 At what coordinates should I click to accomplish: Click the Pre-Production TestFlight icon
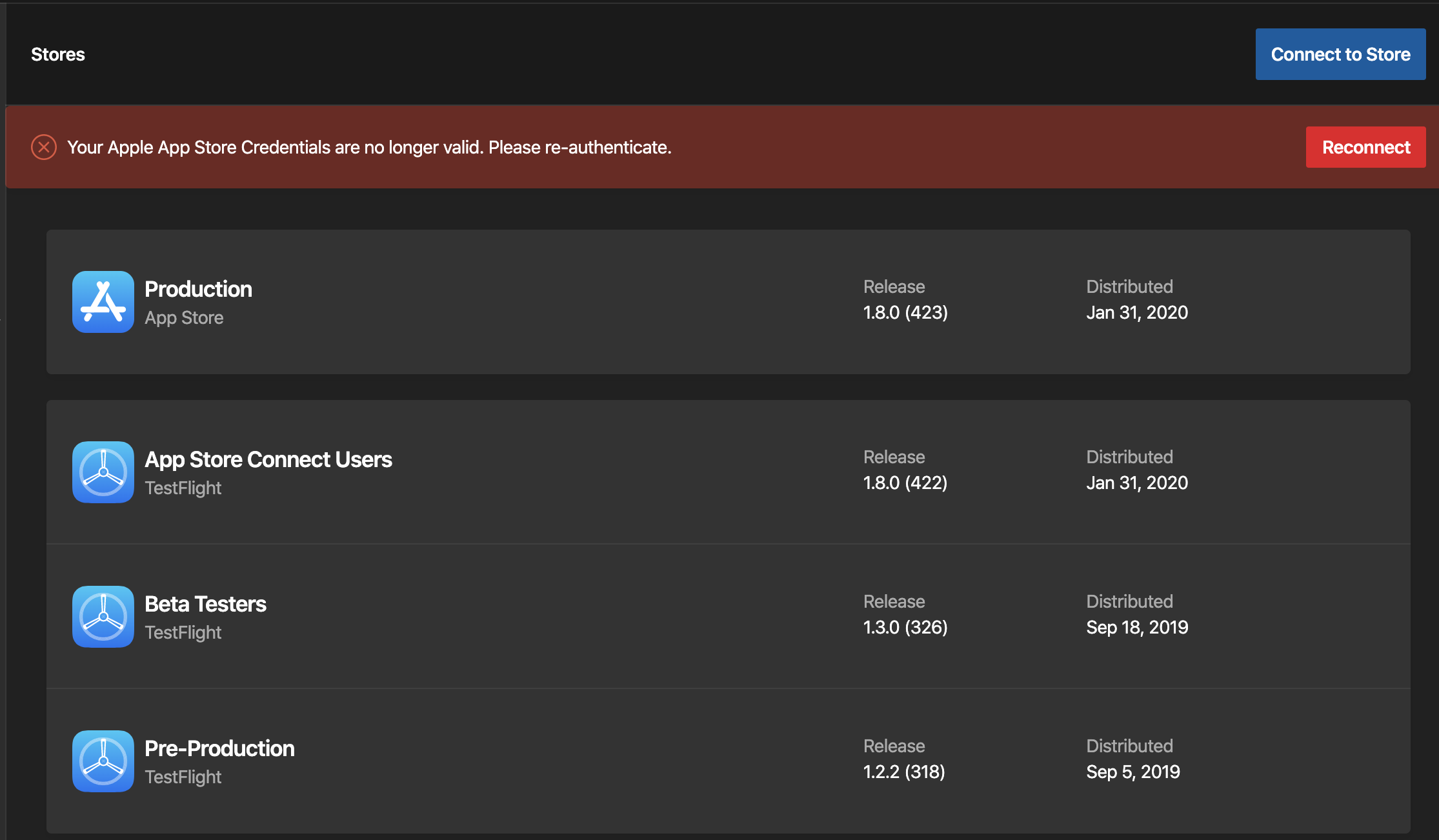click(103, 761)
